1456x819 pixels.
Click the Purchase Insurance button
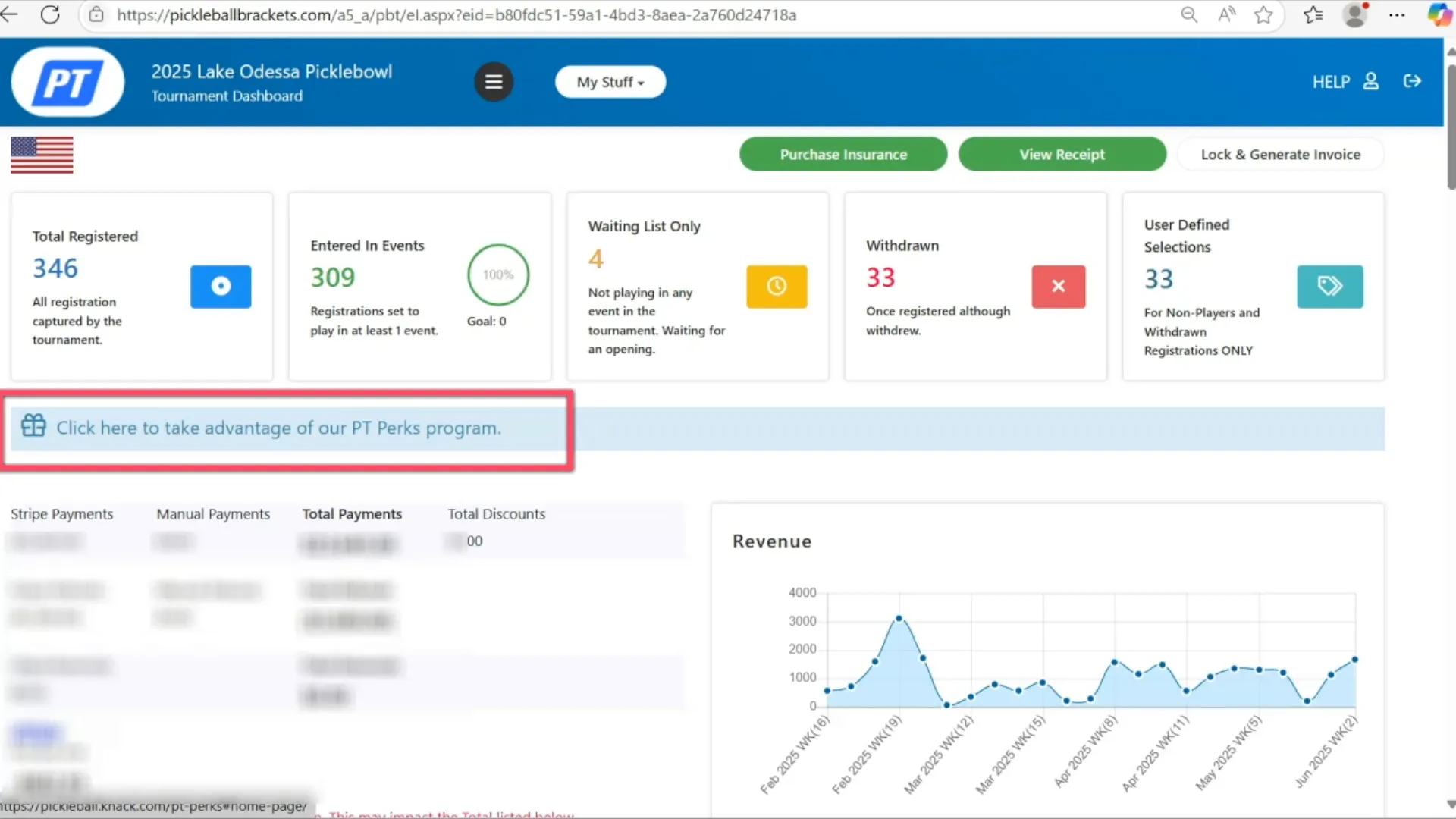coord(843,154)
